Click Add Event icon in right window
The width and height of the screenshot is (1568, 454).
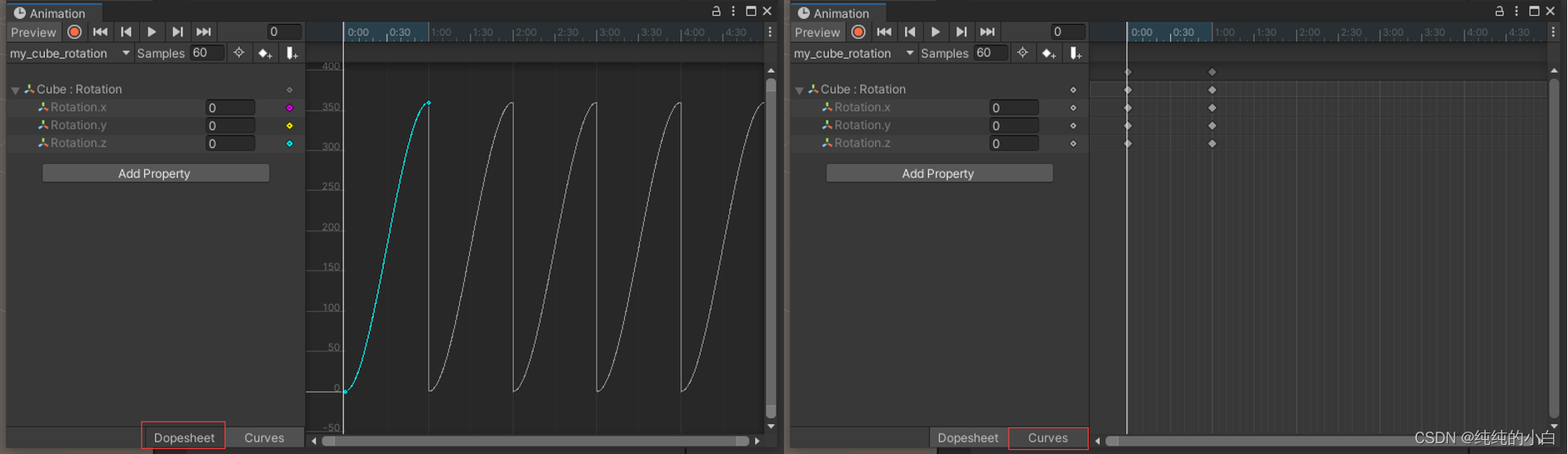point(1076,53)
